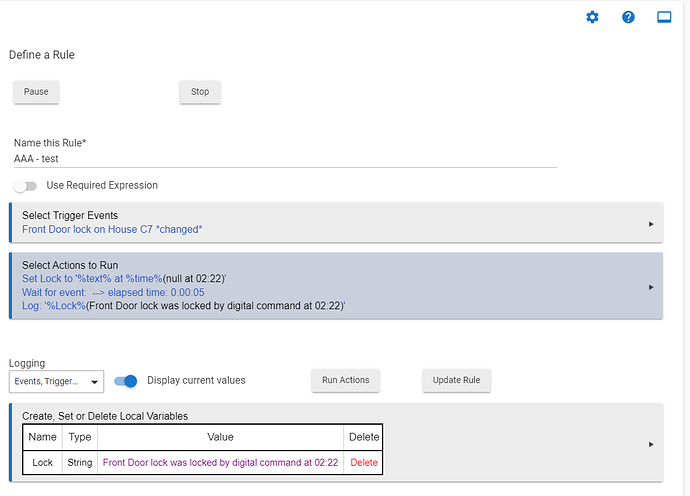Open the Logging dropdown
The height and width of the screenshot is (496, 690).
(x=56, y=381)
